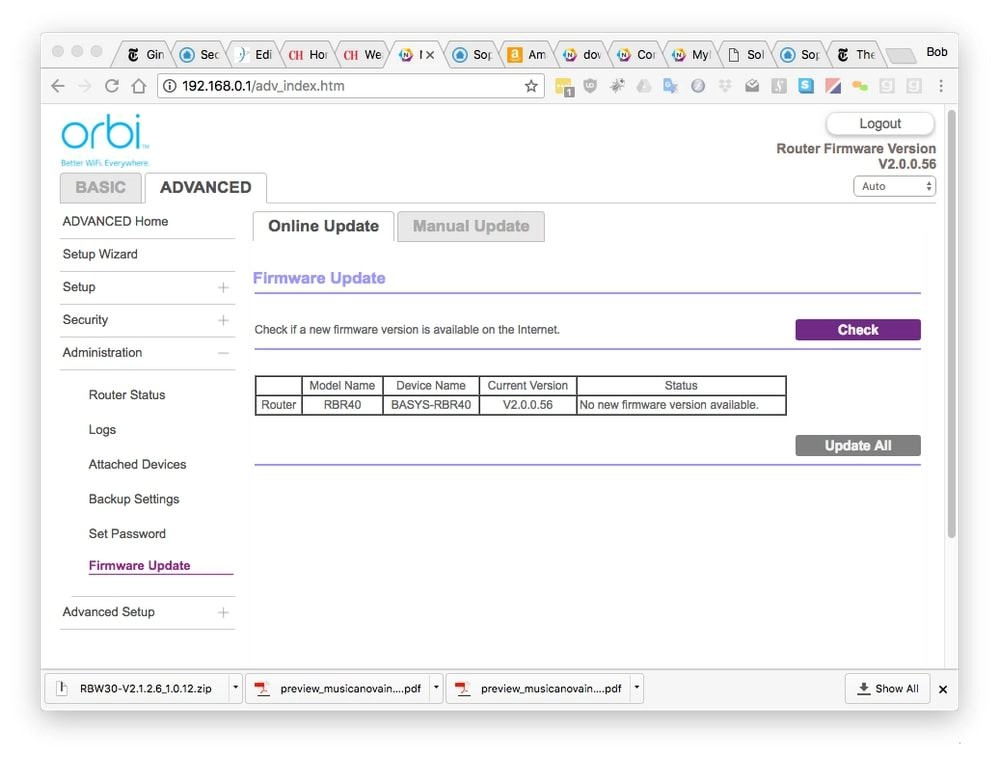Go to the browser home page
Screen dimensions: 999x759
click(138, 86)
